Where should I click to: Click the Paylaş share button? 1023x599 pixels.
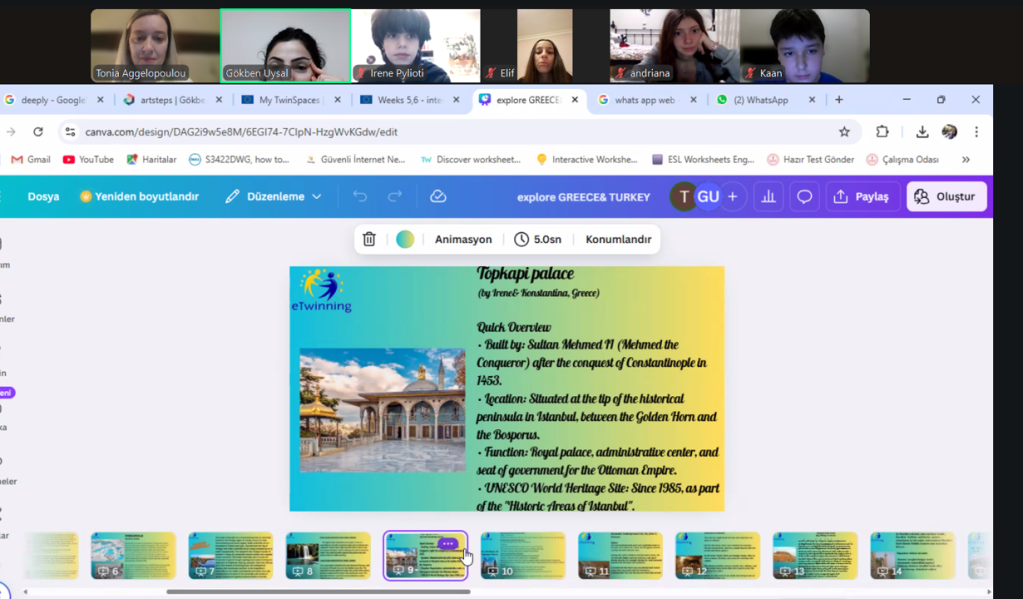[861, 197]
